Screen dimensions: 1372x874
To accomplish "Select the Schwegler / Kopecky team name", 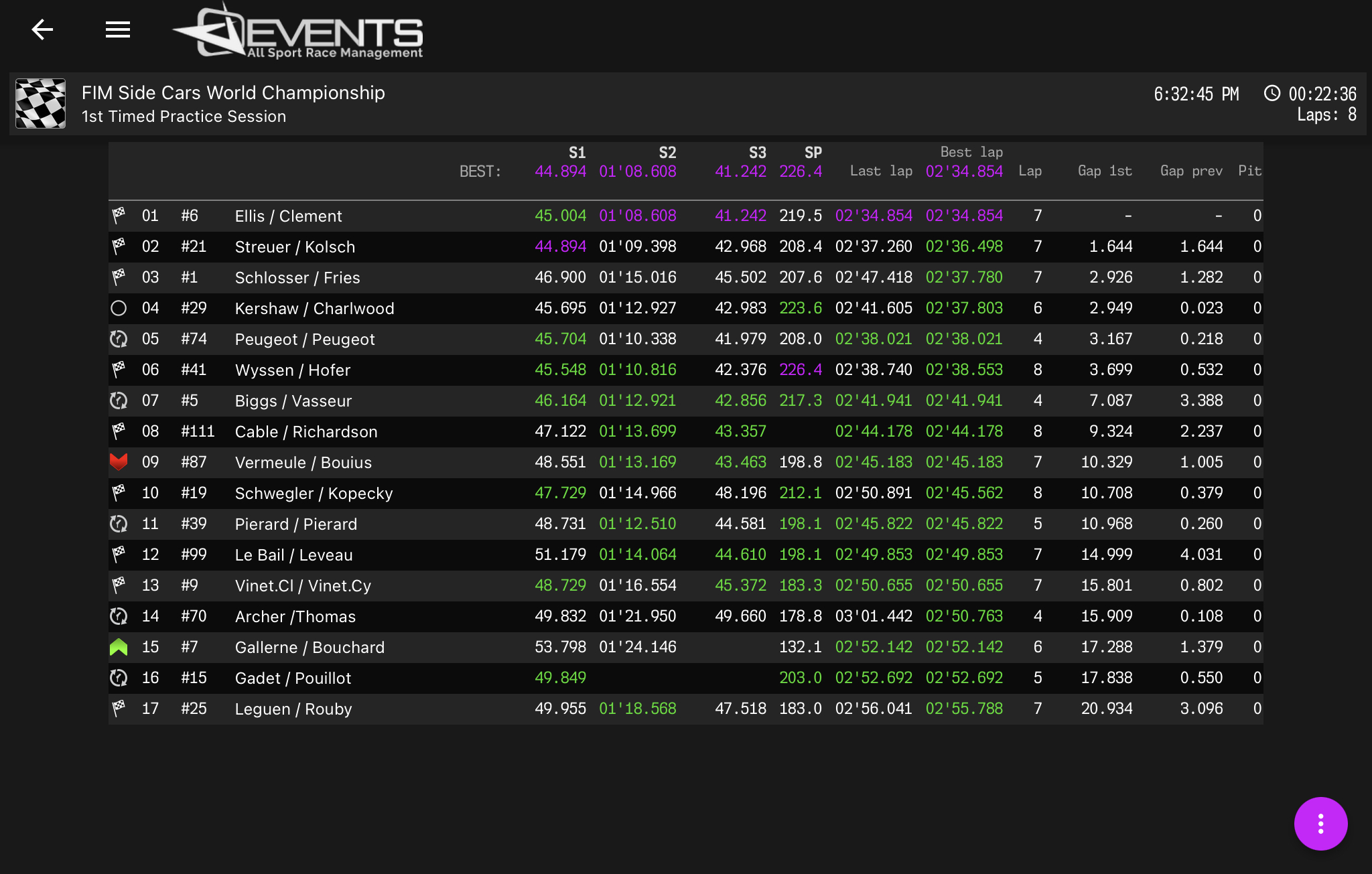I will (x=314, y=493).
